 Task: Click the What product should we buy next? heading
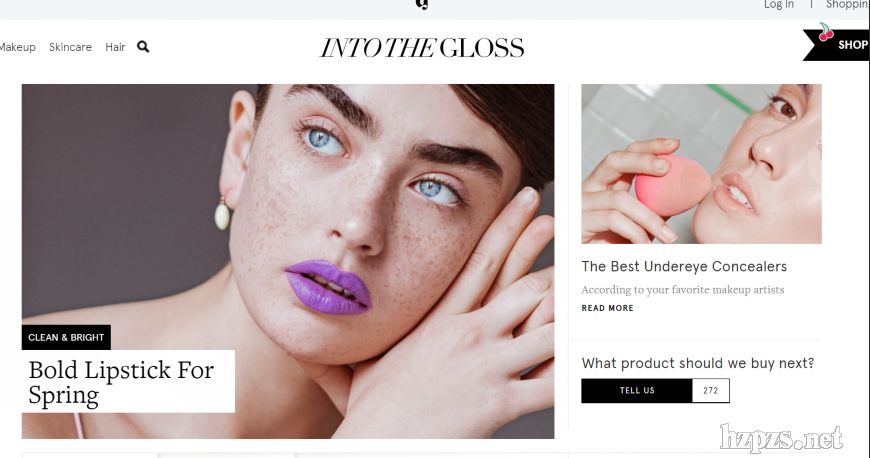698,363
